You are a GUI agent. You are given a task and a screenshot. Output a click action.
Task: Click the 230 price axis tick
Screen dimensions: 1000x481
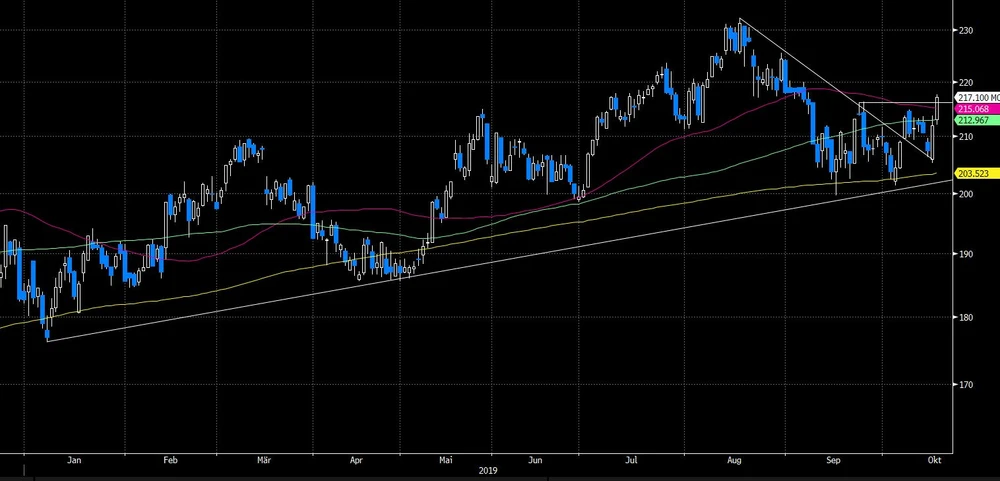[x=964, y=30]
